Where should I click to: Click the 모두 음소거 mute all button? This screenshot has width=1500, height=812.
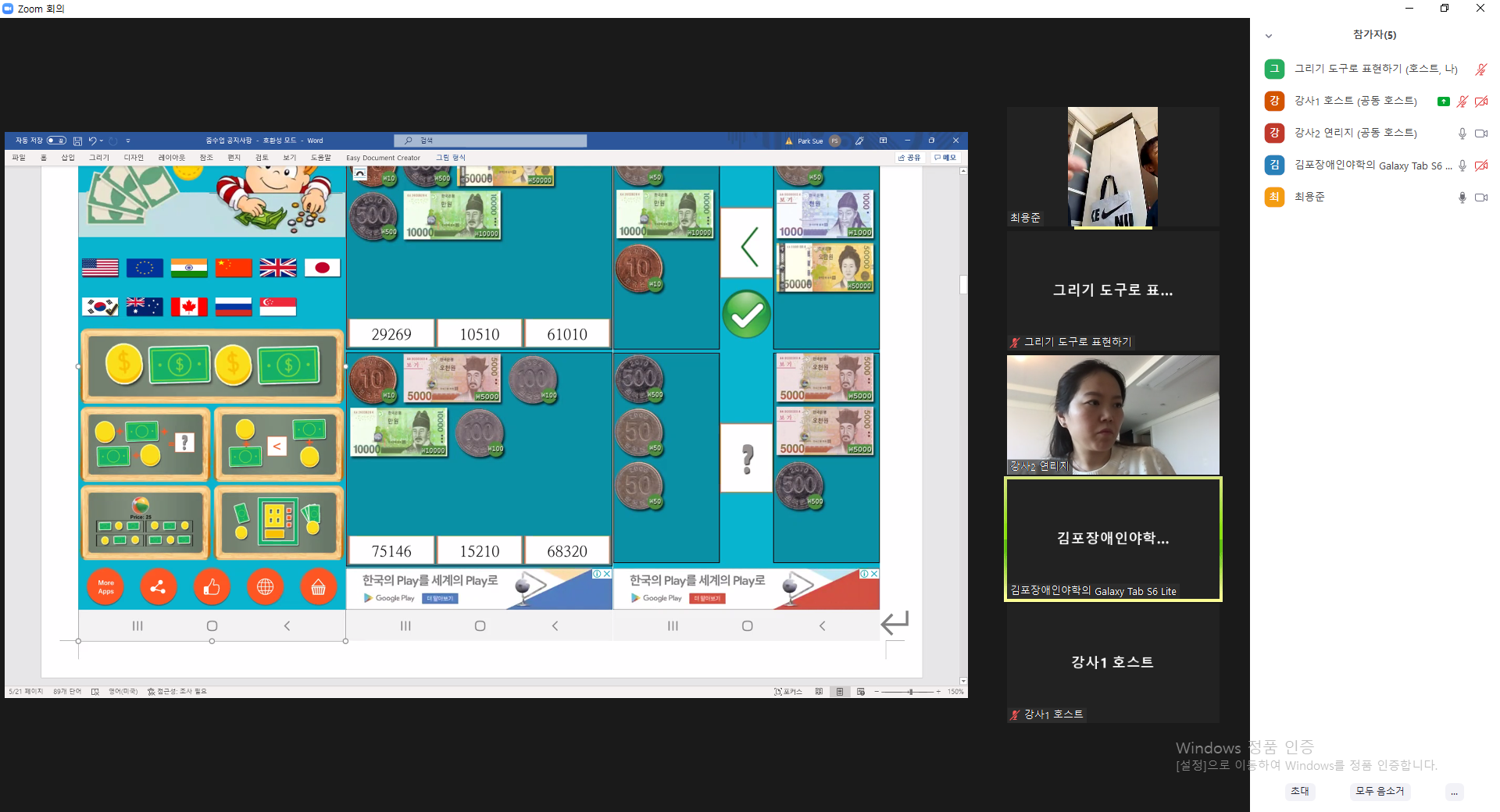[1380, 791]
